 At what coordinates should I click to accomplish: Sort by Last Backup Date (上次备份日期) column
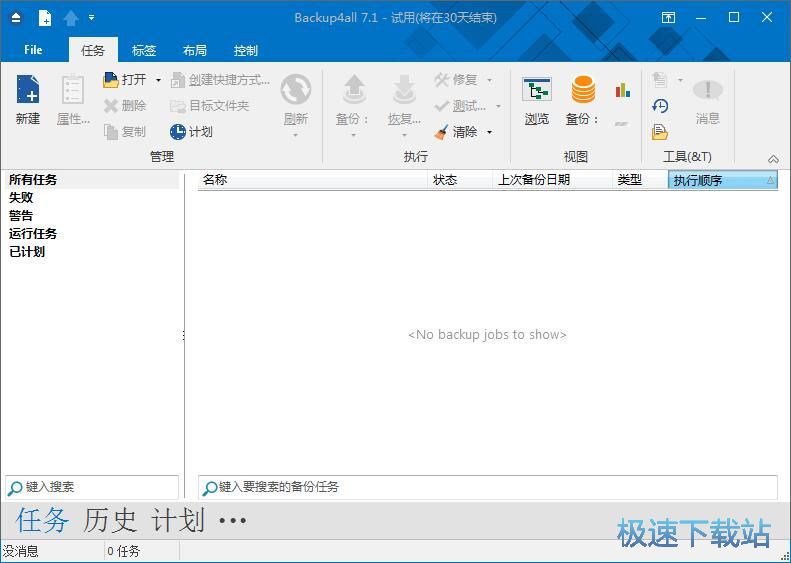tap(552, 180)
